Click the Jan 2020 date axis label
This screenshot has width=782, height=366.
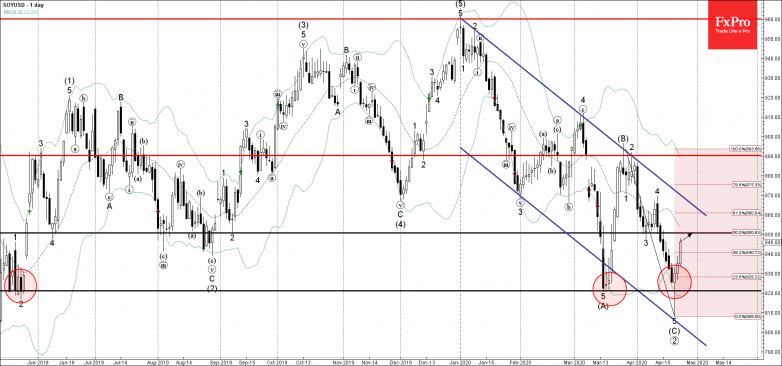(459, 362)
